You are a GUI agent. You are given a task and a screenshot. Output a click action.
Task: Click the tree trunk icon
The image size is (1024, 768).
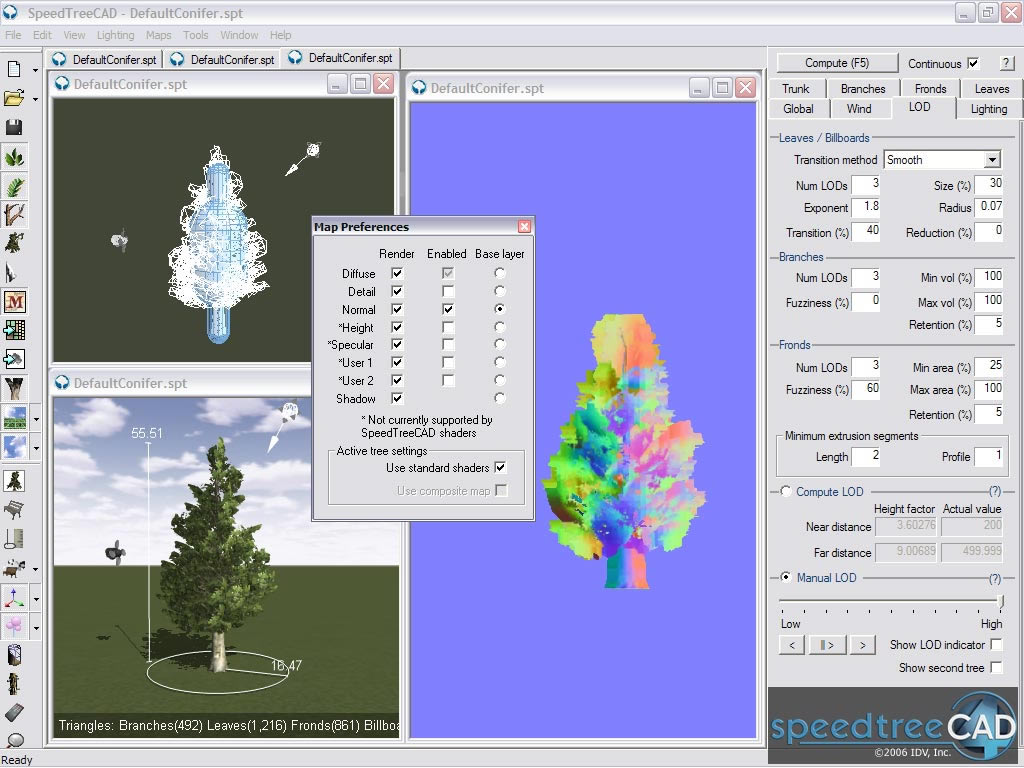pyautogui.click(x=14, y=388)
